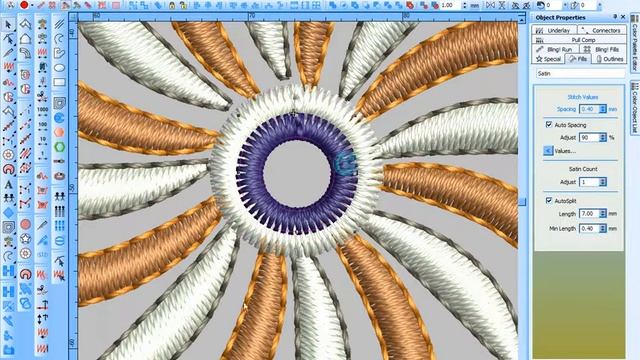Viewport: 640px width, 360px height.
Task: Open the Color-Object List side tab
Action: coord(635,107)
